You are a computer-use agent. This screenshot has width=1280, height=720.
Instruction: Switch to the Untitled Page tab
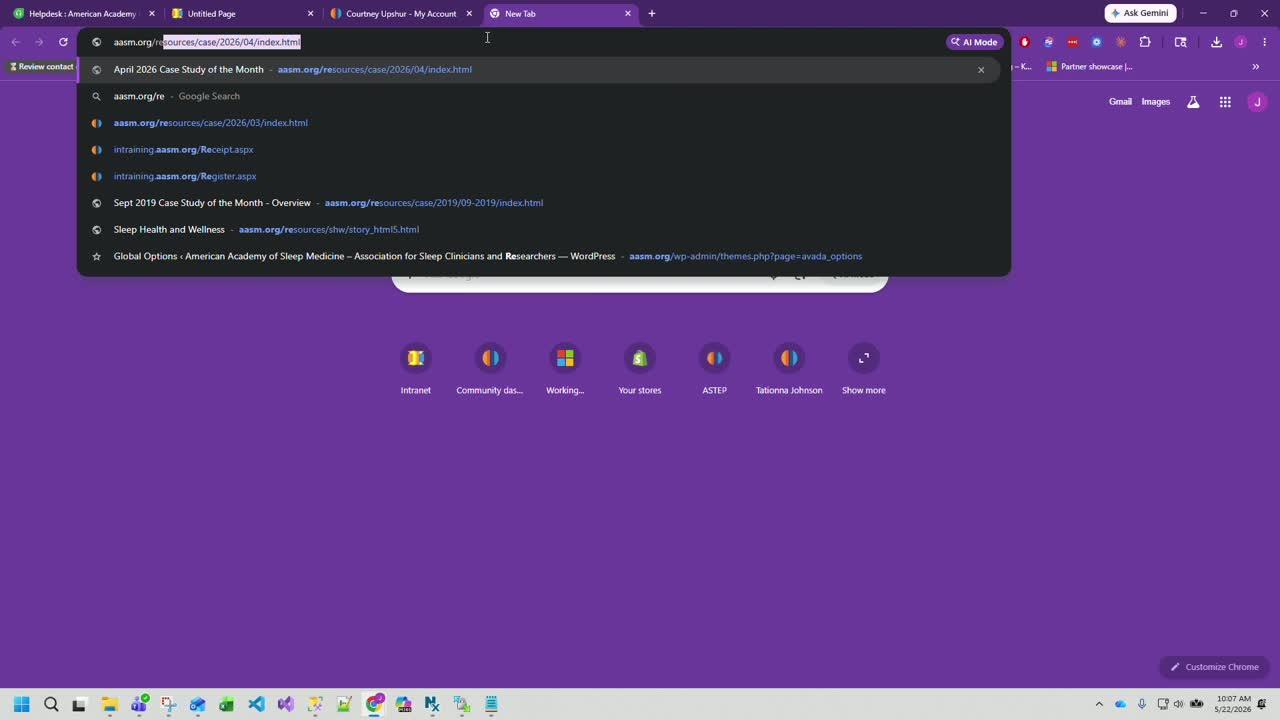[x=241, y=14]
